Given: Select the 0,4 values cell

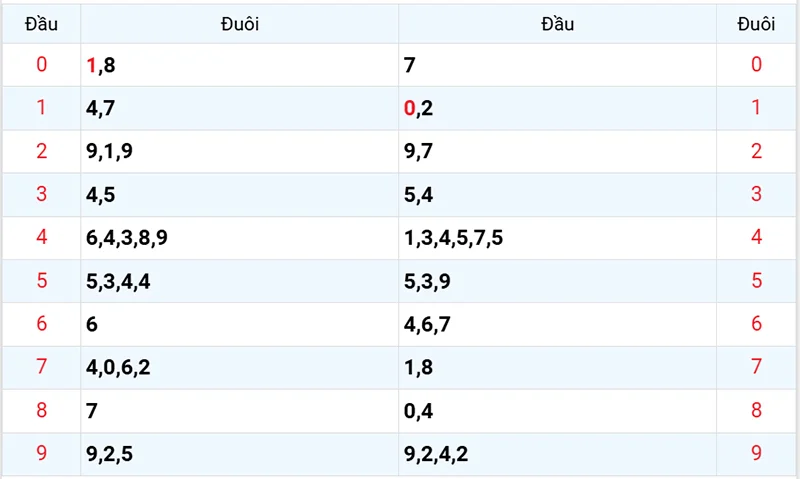Looking at the screenshot, I should (419, 411).
